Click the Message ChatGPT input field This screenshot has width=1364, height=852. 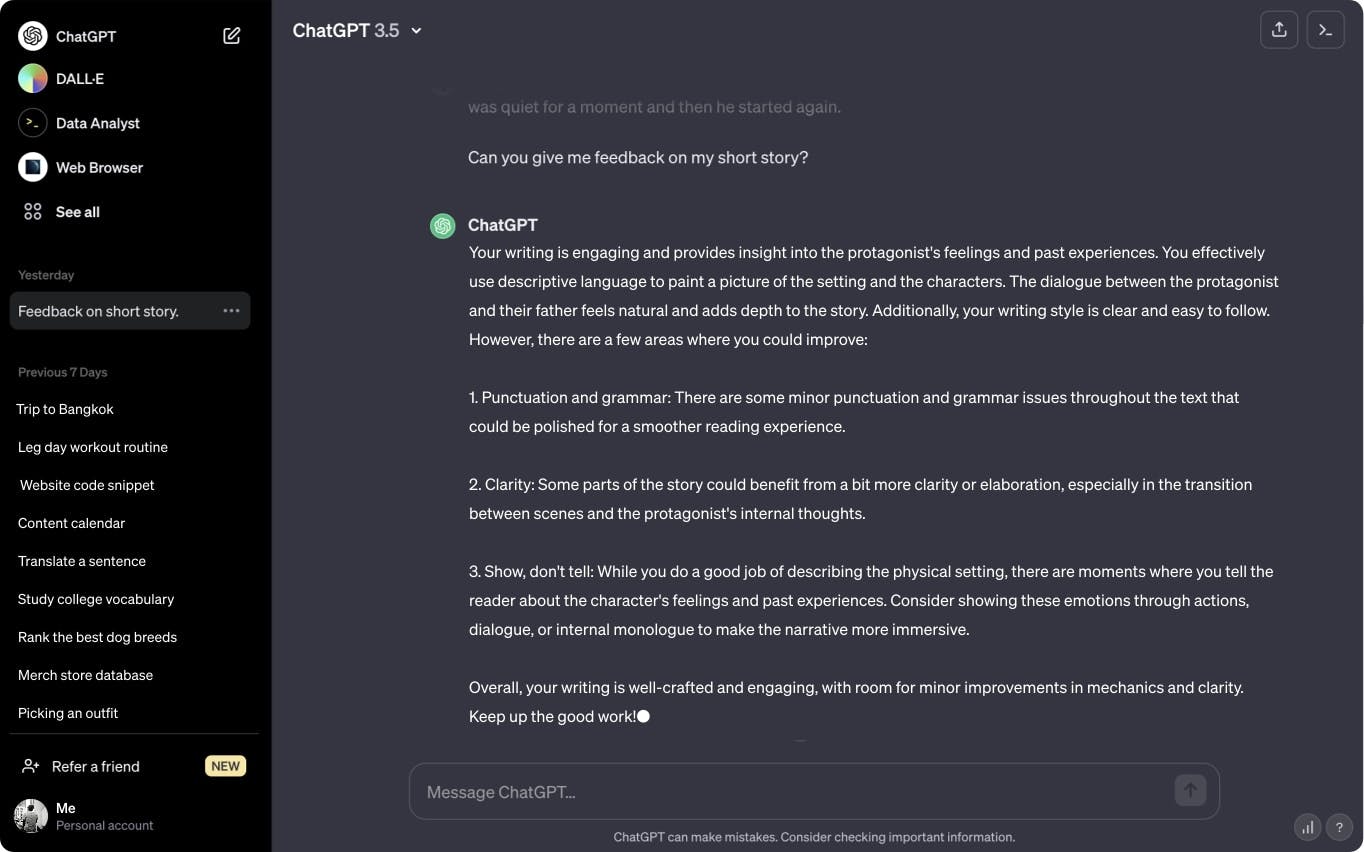(x=790, y=792)
